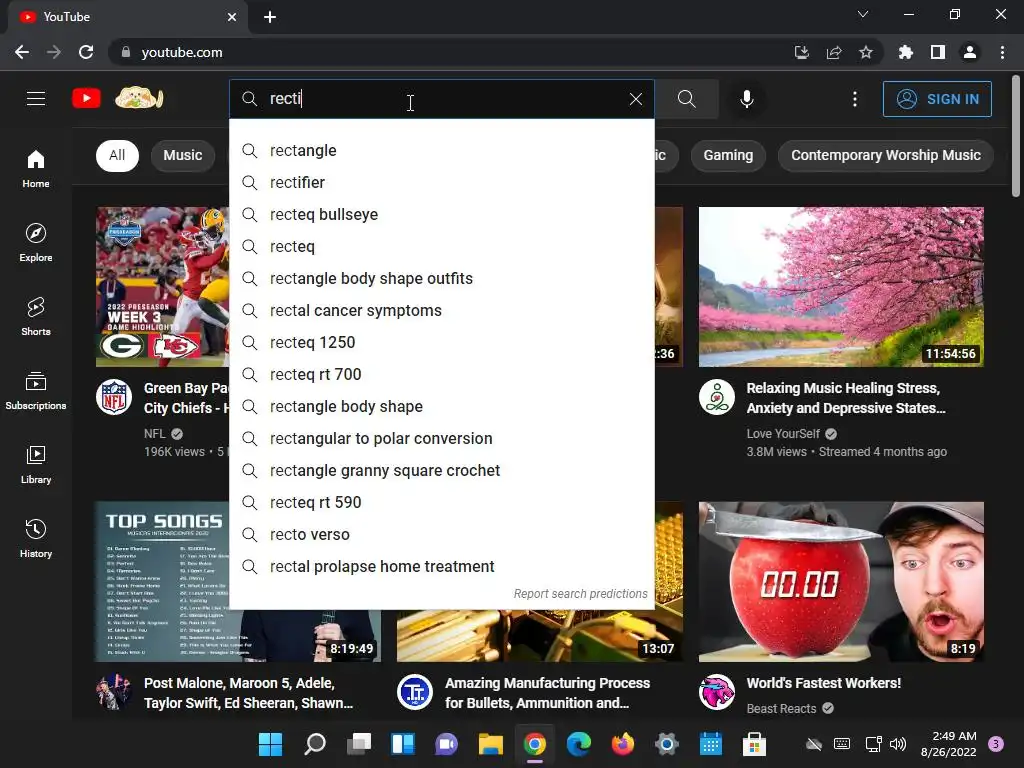Image resolution: width=1024 pixels, height=768 pixels.
Task: Open the World's Fastest Workers thumbnail
Action: coord(841,581)
